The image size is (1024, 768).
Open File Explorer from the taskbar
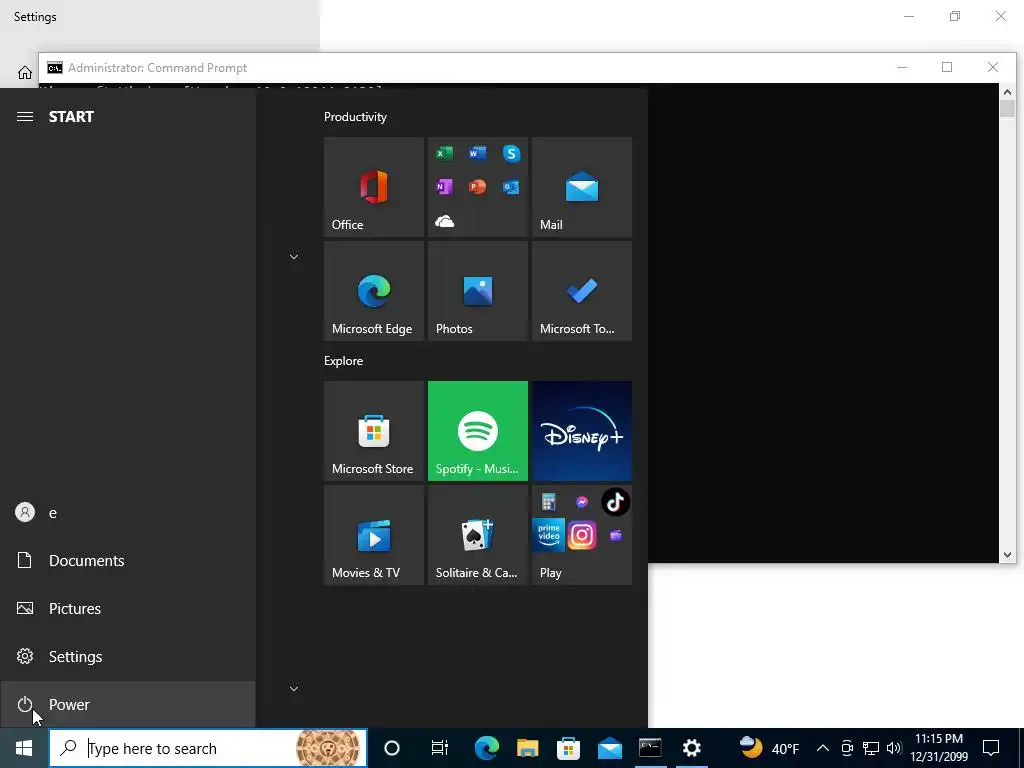(x=528, y=748)
